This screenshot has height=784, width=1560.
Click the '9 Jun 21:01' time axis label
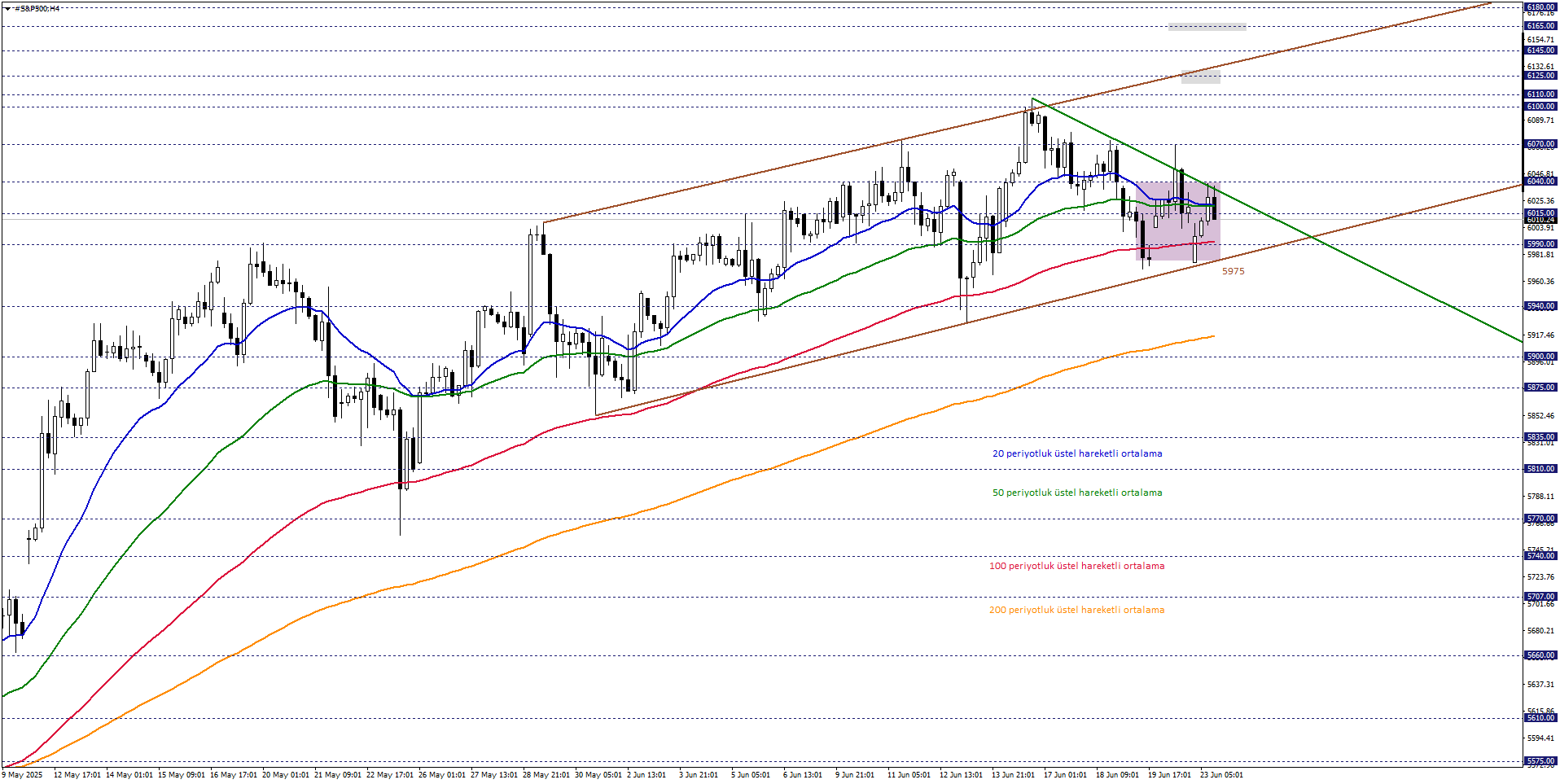(x=855, y=775)
